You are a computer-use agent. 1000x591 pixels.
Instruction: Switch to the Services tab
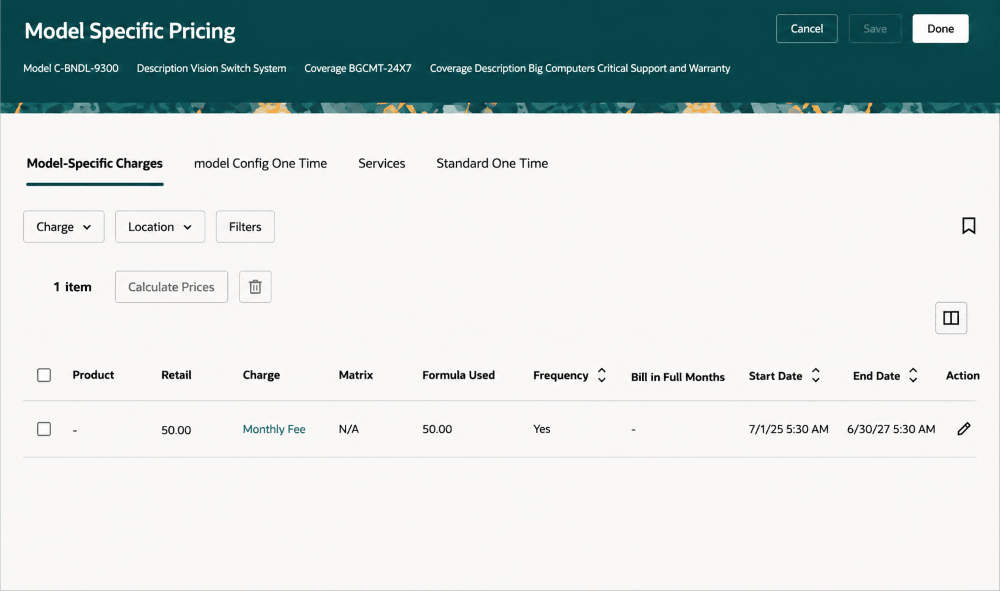[381, 164]
